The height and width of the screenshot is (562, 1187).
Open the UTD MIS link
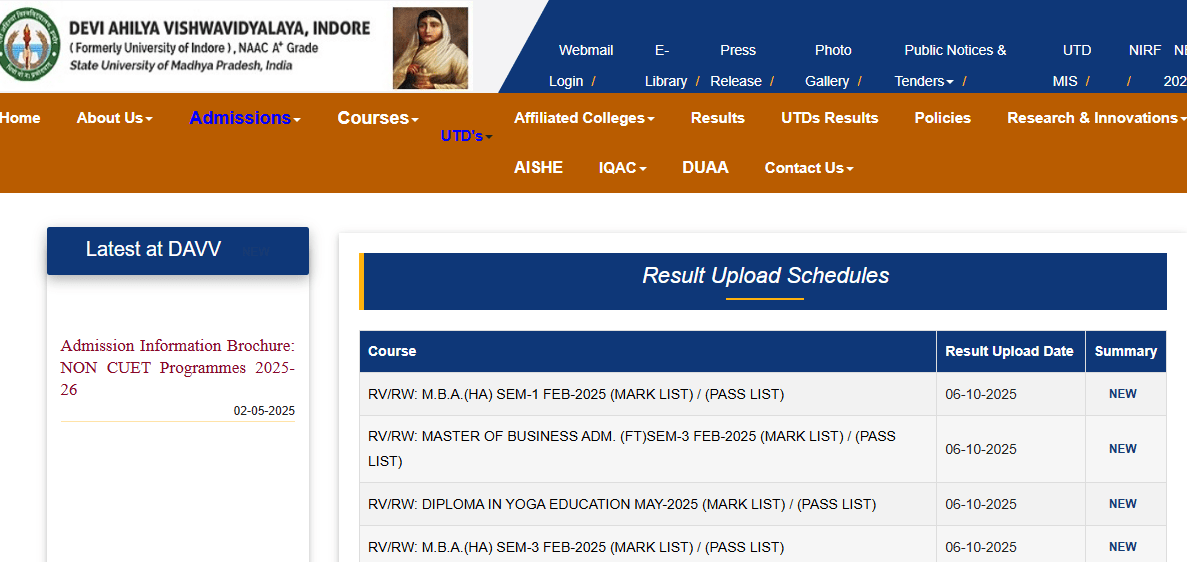click(1075, 65)
